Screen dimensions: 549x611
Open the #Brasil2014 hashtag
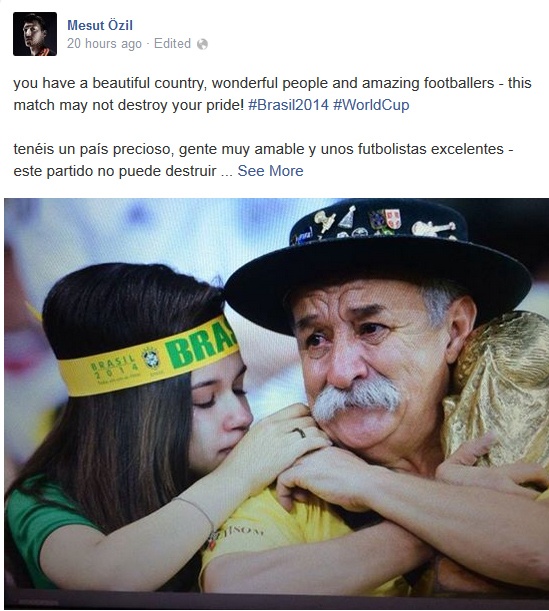(288, 105)
